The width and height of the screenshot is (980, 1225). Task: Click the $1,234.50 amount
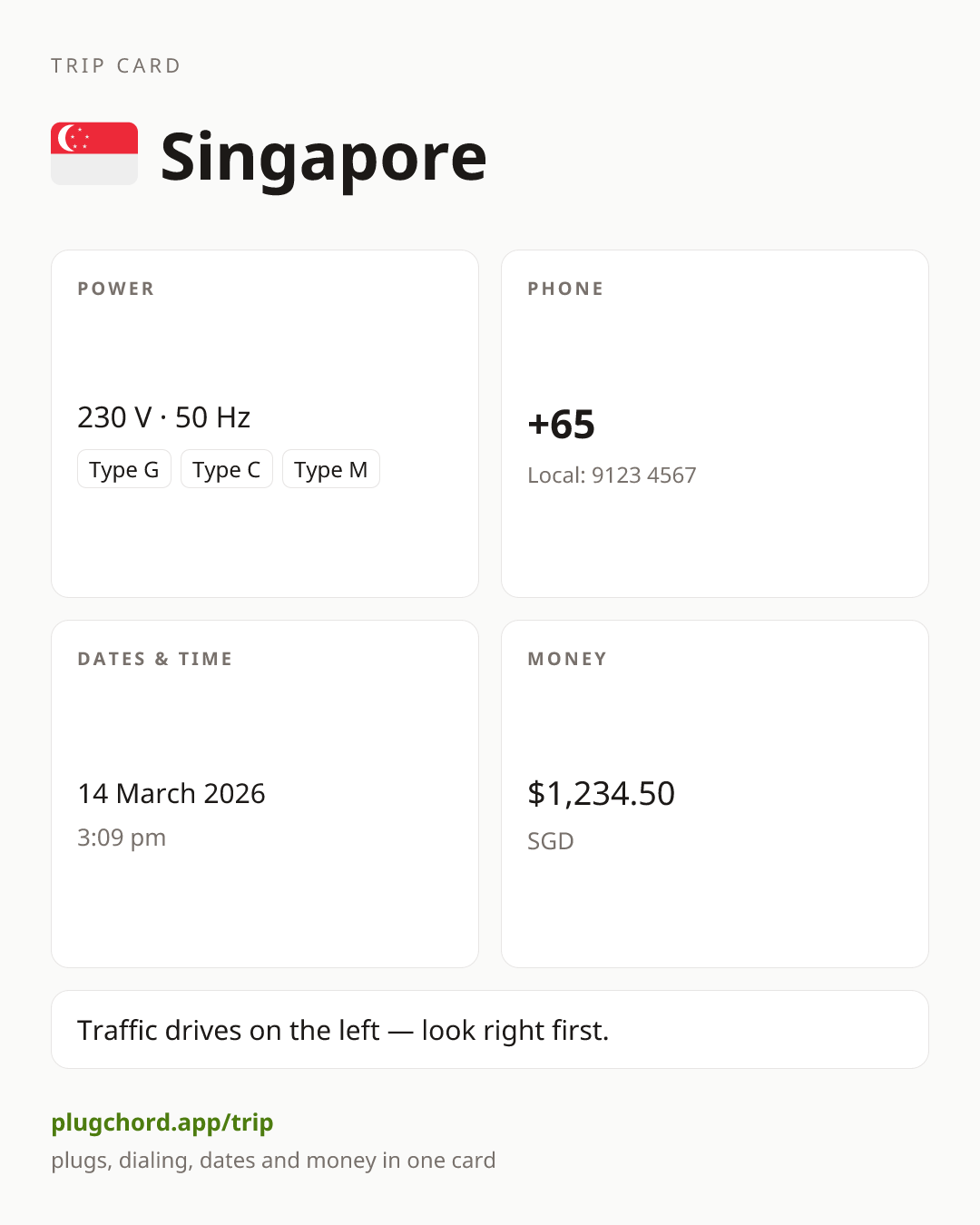click(x=602, y=793)
